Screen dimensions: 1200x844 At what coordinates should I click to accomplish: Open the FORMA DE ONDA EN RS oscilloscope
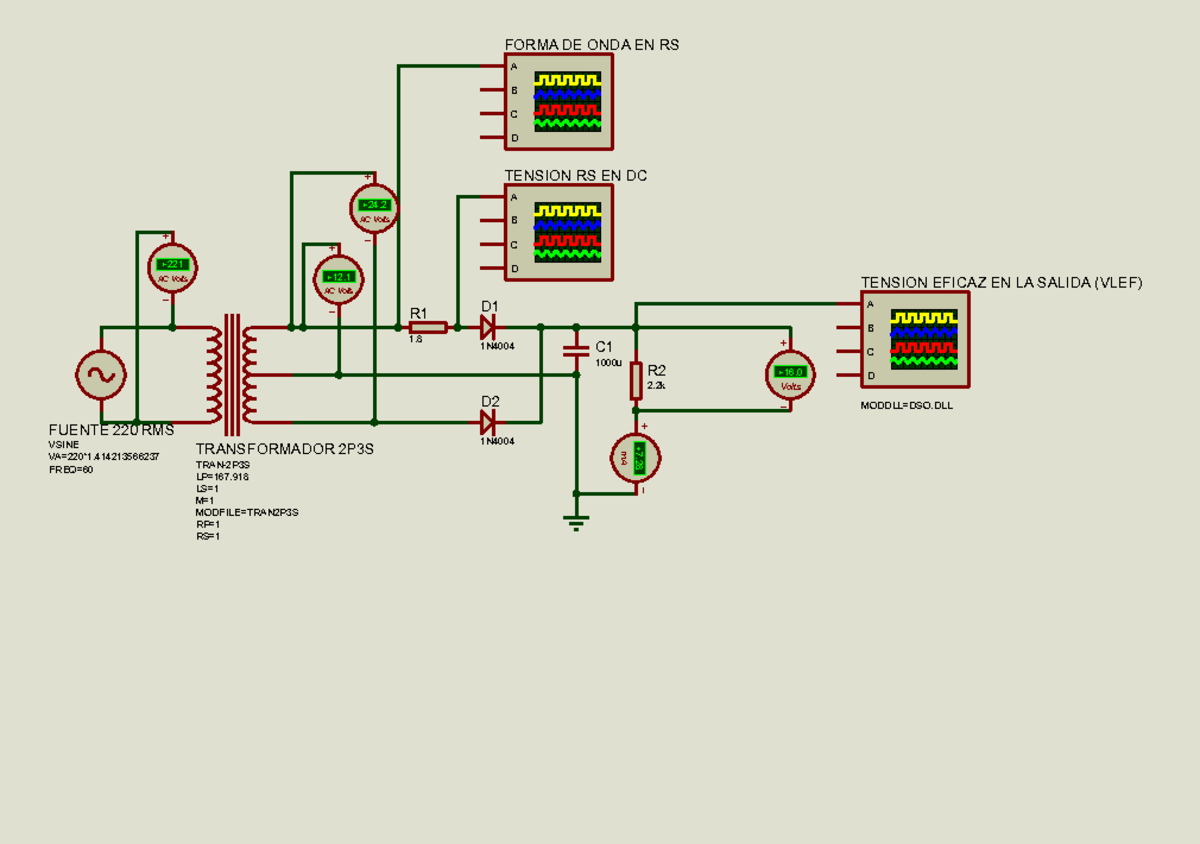(x=556, y=100)
